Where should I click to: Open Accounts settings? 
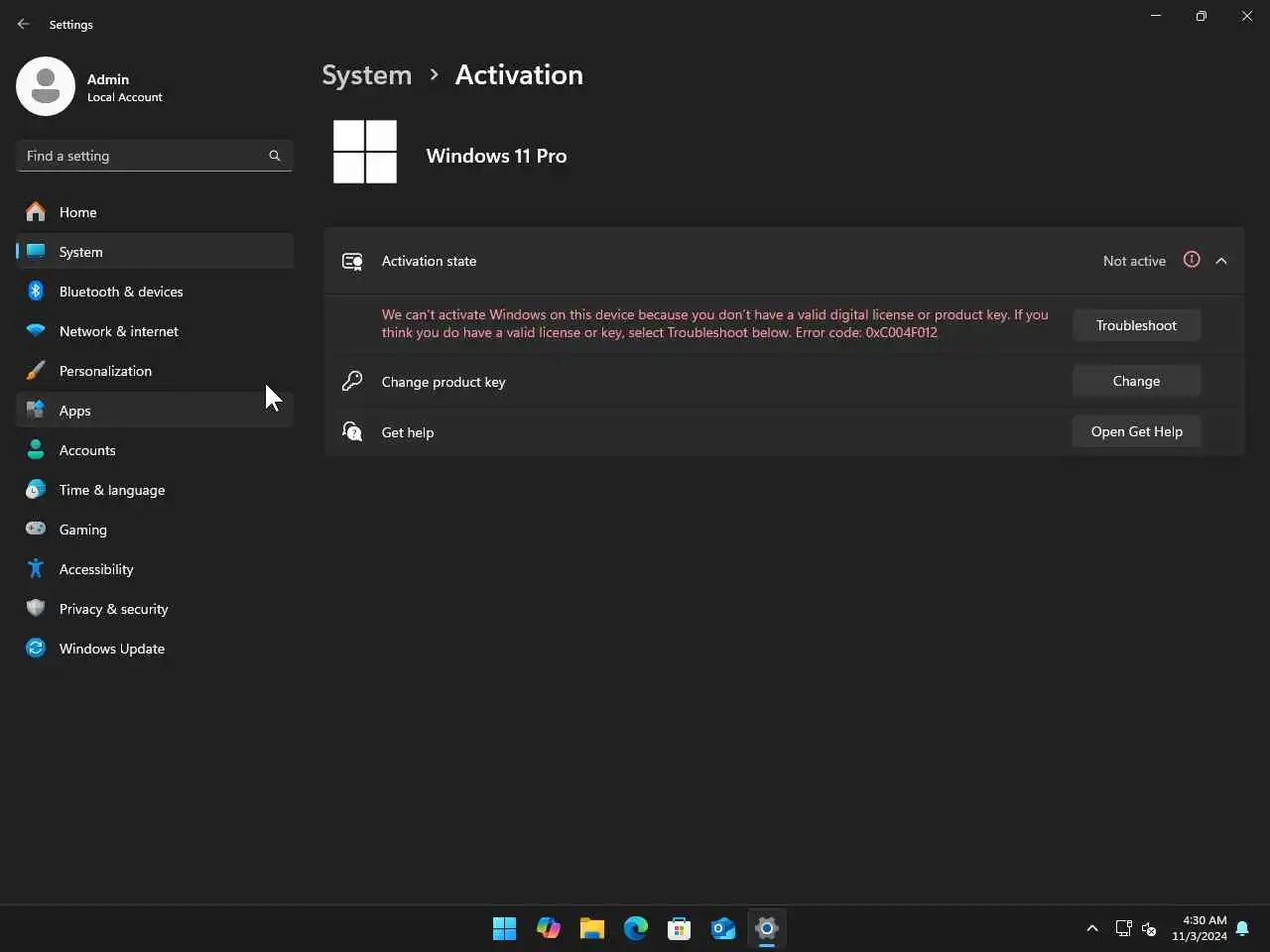tap(155, 450)
